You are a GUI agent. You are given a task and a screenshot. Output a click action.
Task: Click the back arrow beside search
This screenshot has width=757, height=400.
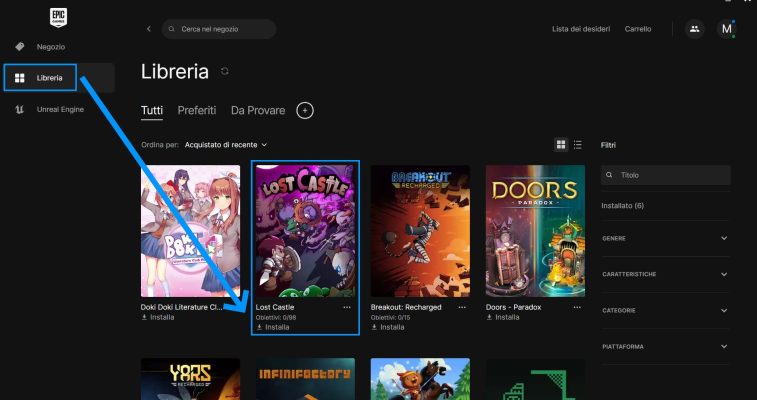point(149,29)
